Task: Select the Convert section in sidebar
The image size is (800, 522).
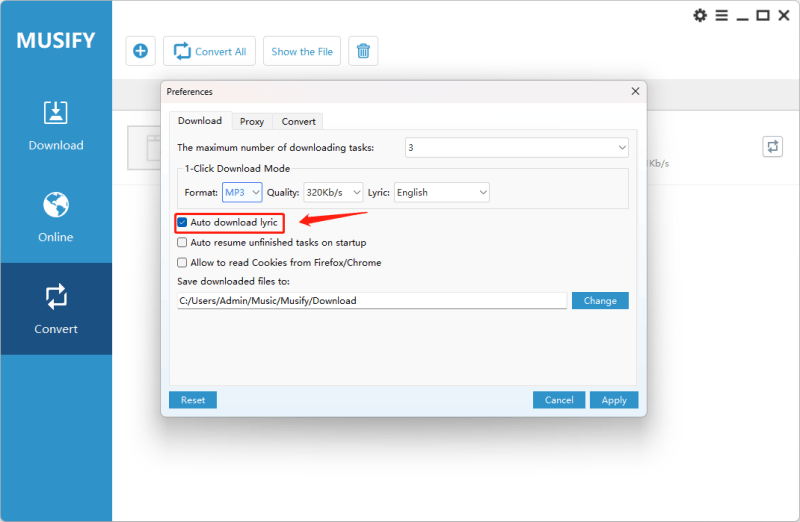Action: coord(56,309)
